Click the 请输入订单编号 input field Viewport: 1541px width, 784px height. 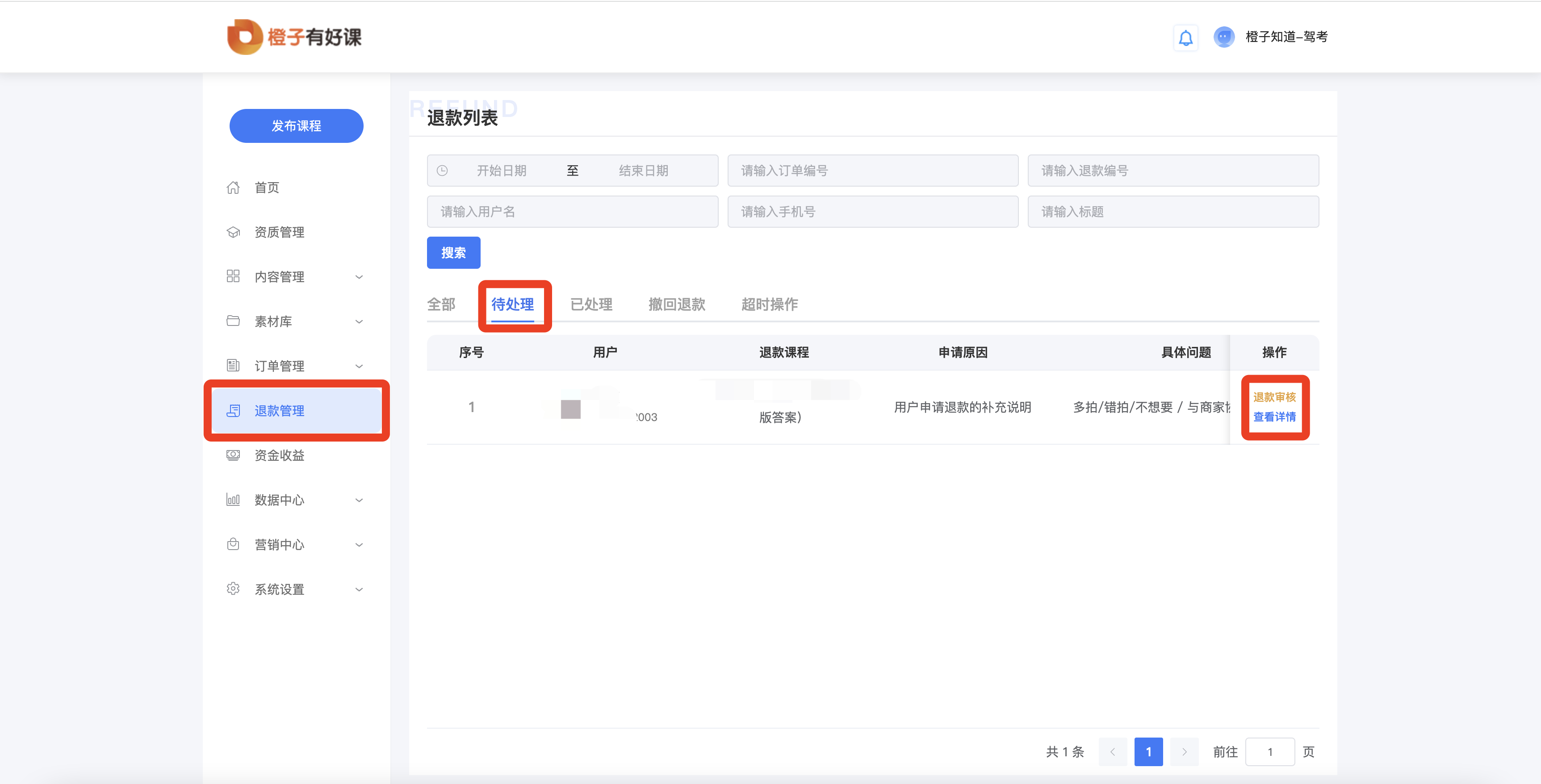[x=872, y=171]
